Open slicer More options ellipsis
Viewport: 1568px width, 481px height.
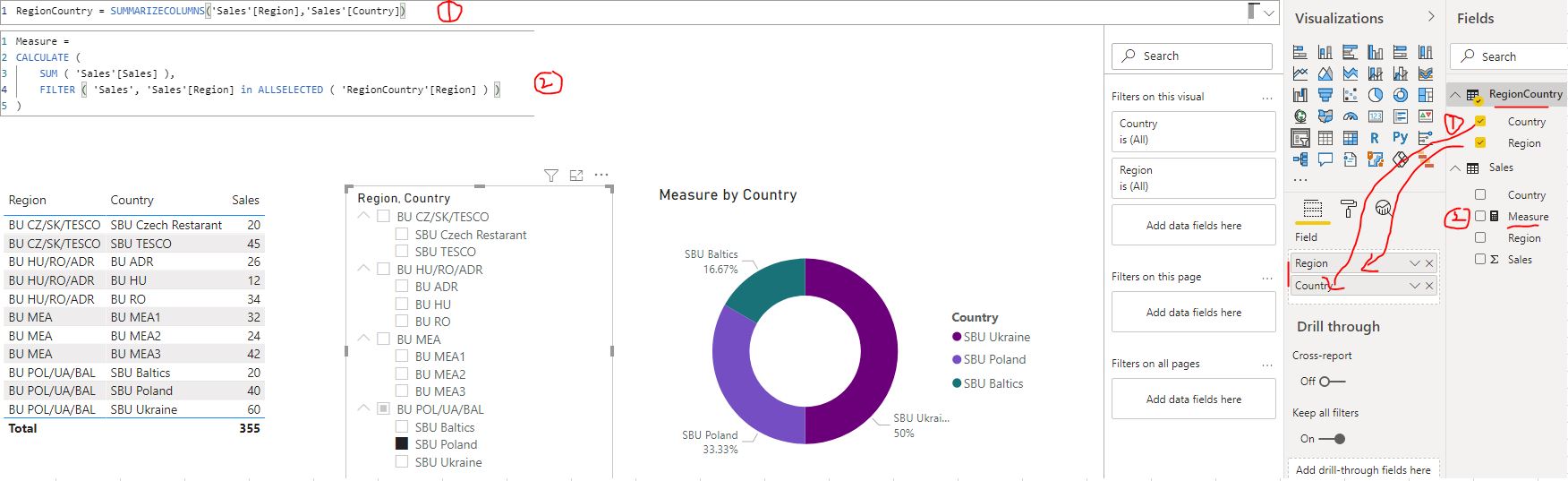[601, 176]
